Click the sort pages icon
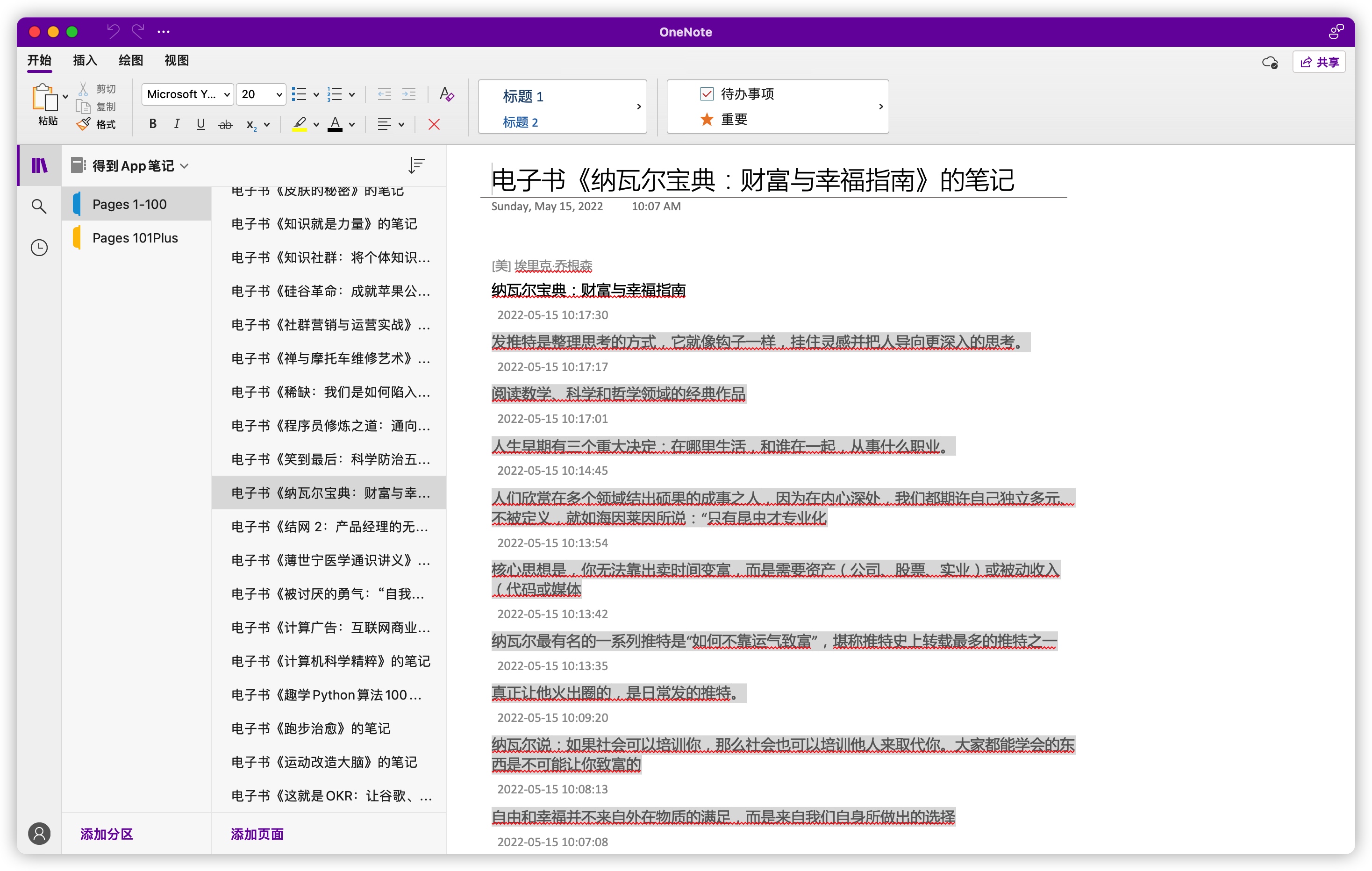Screen dimensions: 1372x871 tap(417, 165)
